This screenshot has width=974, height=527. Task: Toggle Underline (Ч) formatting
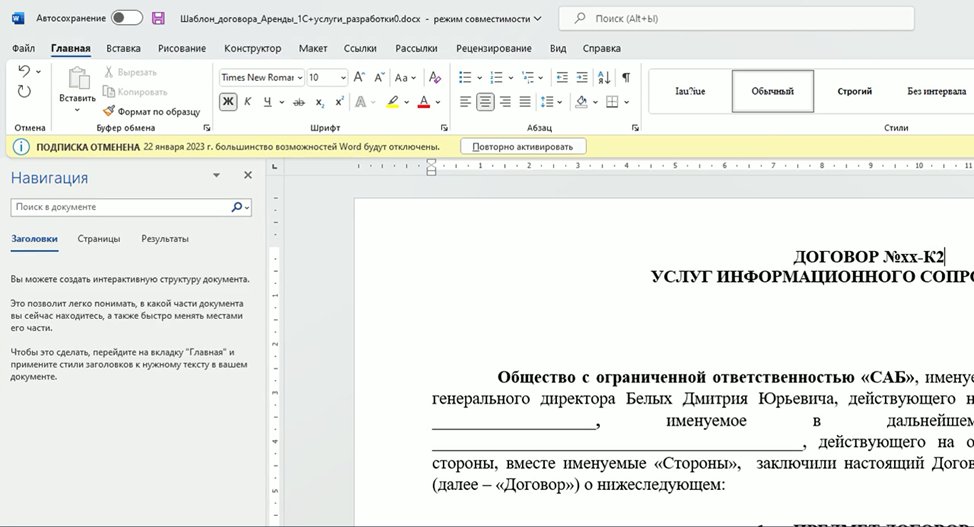click(267, 102)
